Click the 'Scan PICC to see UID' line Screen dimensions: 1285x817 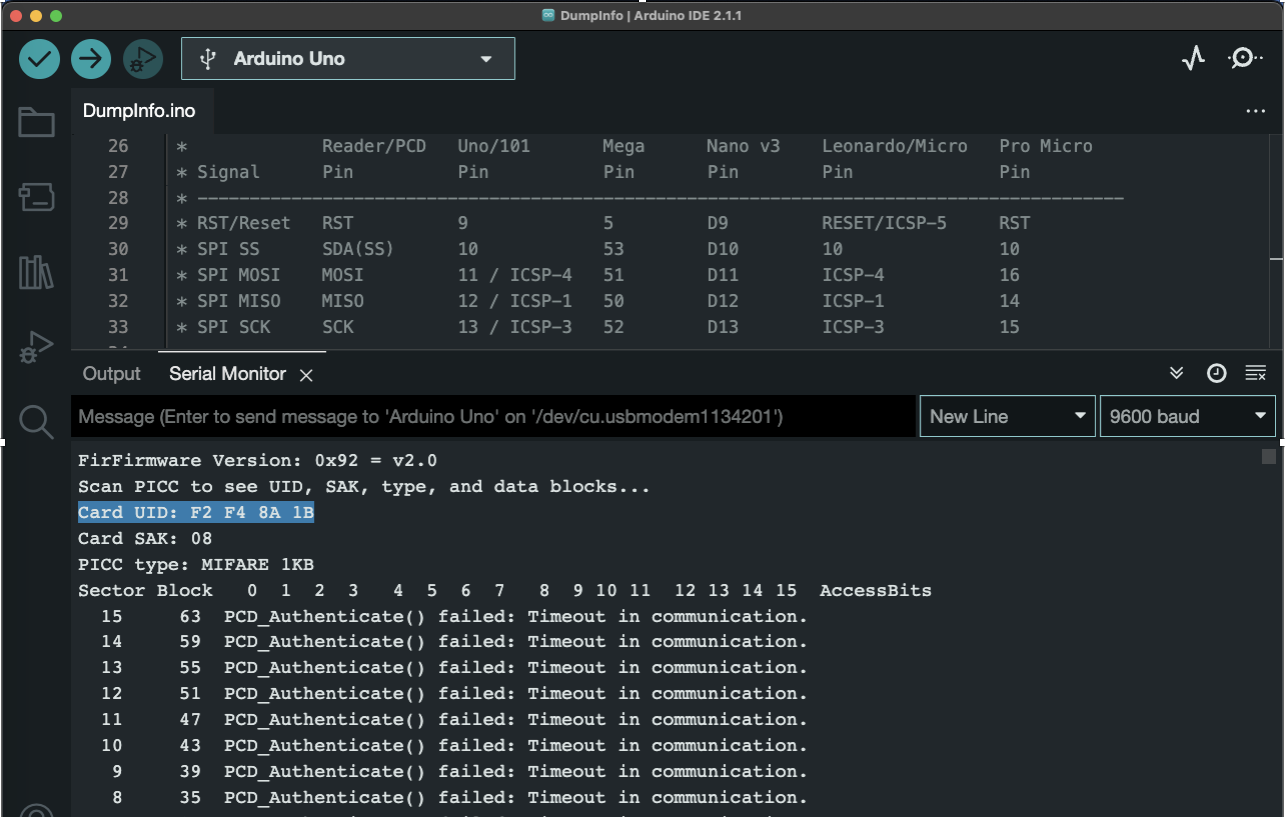[364, 487]
